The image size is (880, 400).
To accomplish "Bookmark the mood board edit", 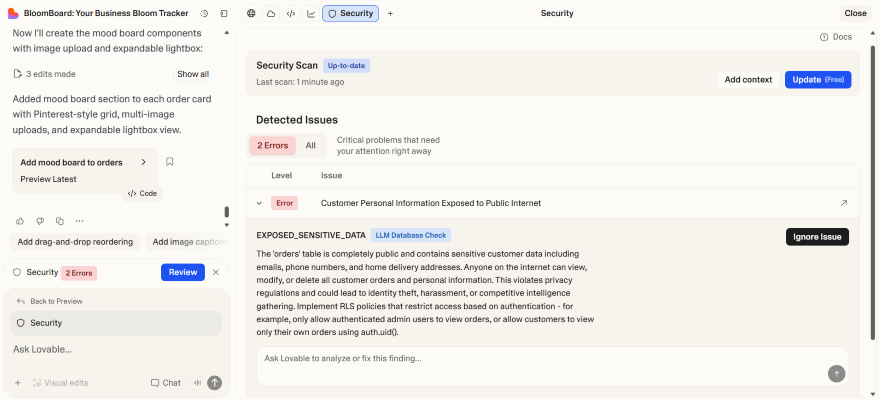I will (x=170, y=162).
